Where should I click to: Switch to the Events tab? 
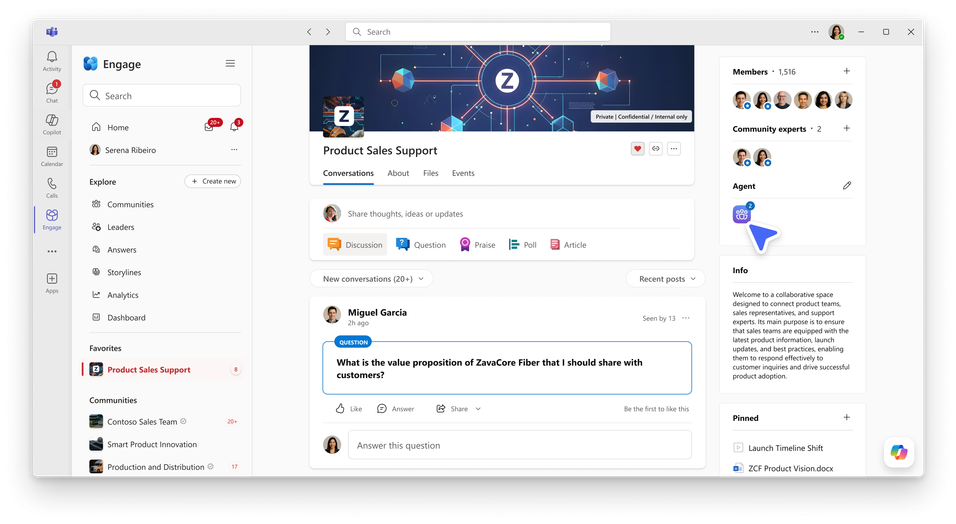(x=463, y=173)
